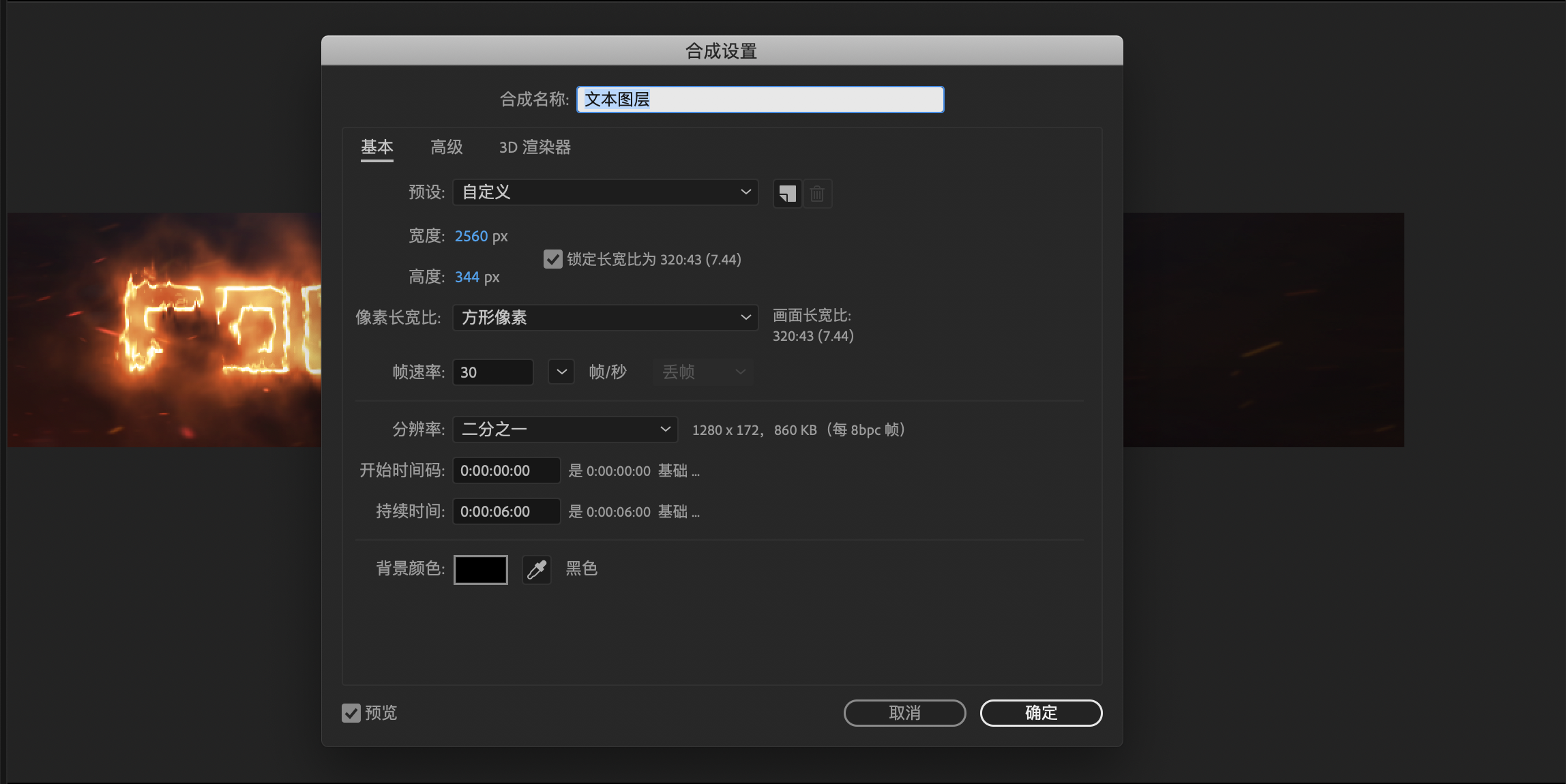
Task: Select the background color eyedropper tool
Action: [537, 569]
